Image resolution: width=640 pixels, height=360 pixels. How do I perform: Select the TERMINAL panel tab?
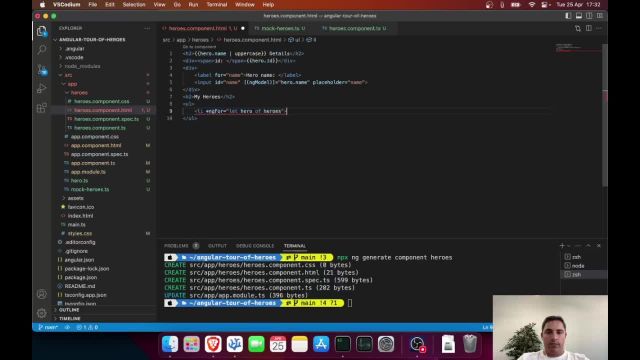click(295, 246)
